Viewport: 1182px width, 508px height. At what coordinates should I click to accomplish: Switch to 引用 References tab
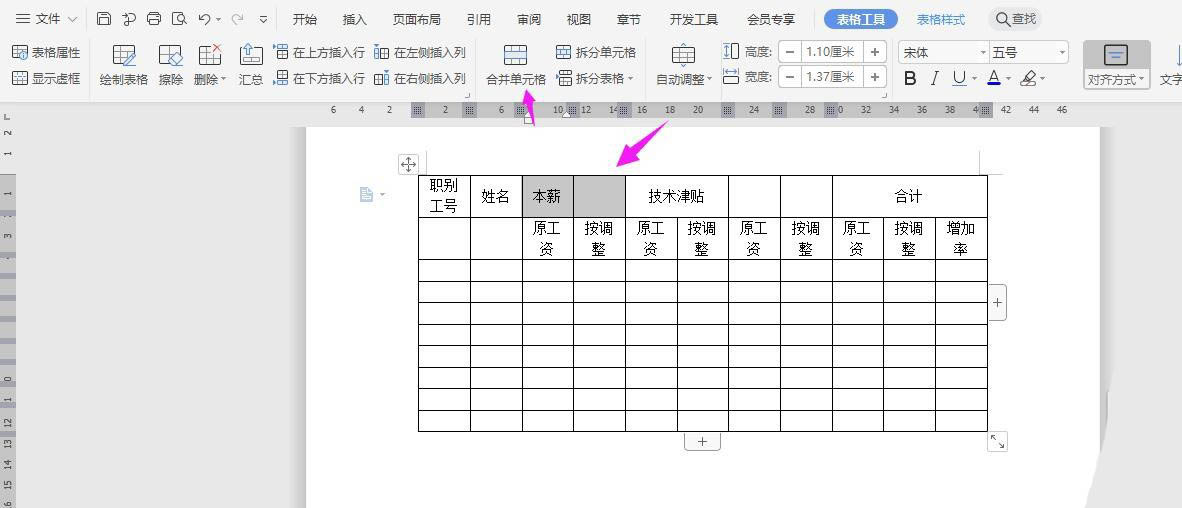478,20
